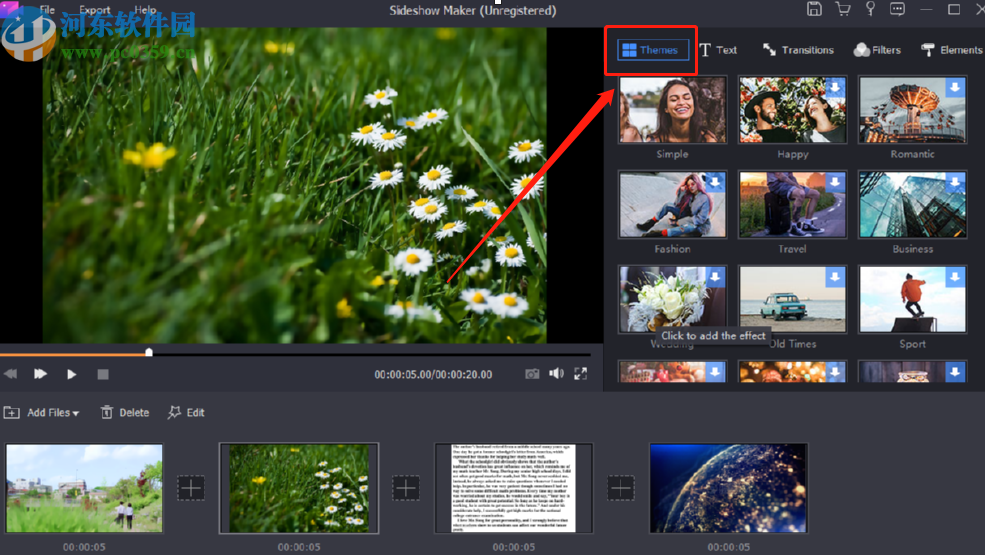Select the park scene clip in timeline
The width and height of the screenshot is (985, 555).
click(84, 488)
